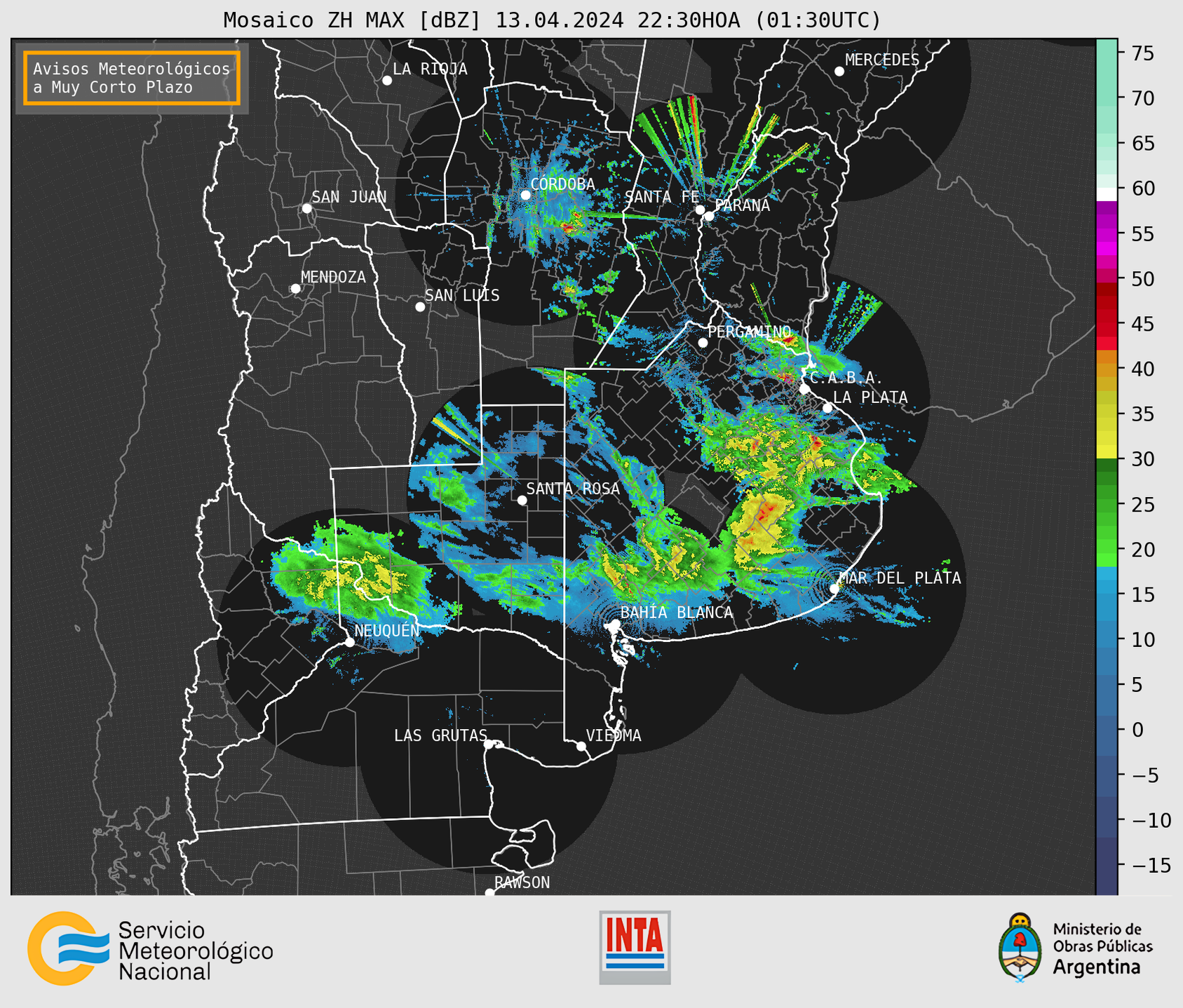Viewport: 1183px width, 1008px height.
Task: Click the orange 40 dBZ color band
Action: [1107, 369]
